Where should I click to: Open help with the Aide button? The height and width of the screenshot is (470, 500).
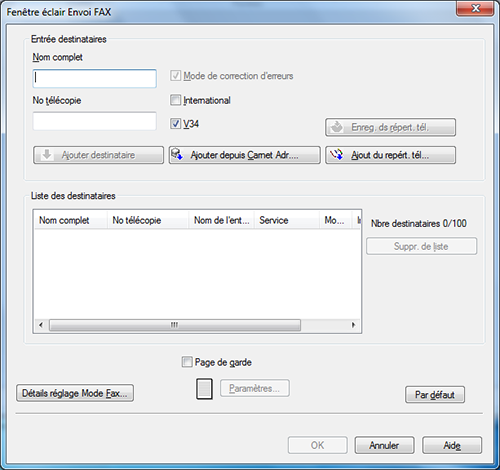click(x=452, y=445)
